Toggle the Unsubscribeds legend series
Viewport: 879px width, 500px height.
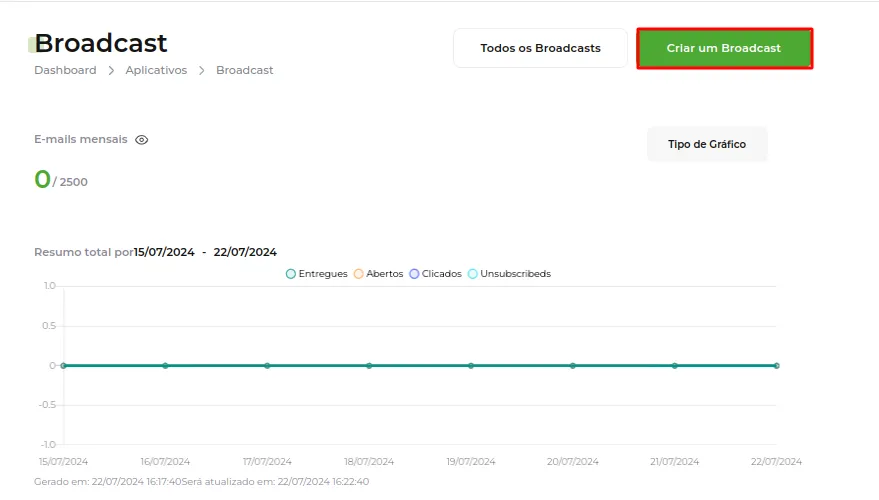click(510, 274)
